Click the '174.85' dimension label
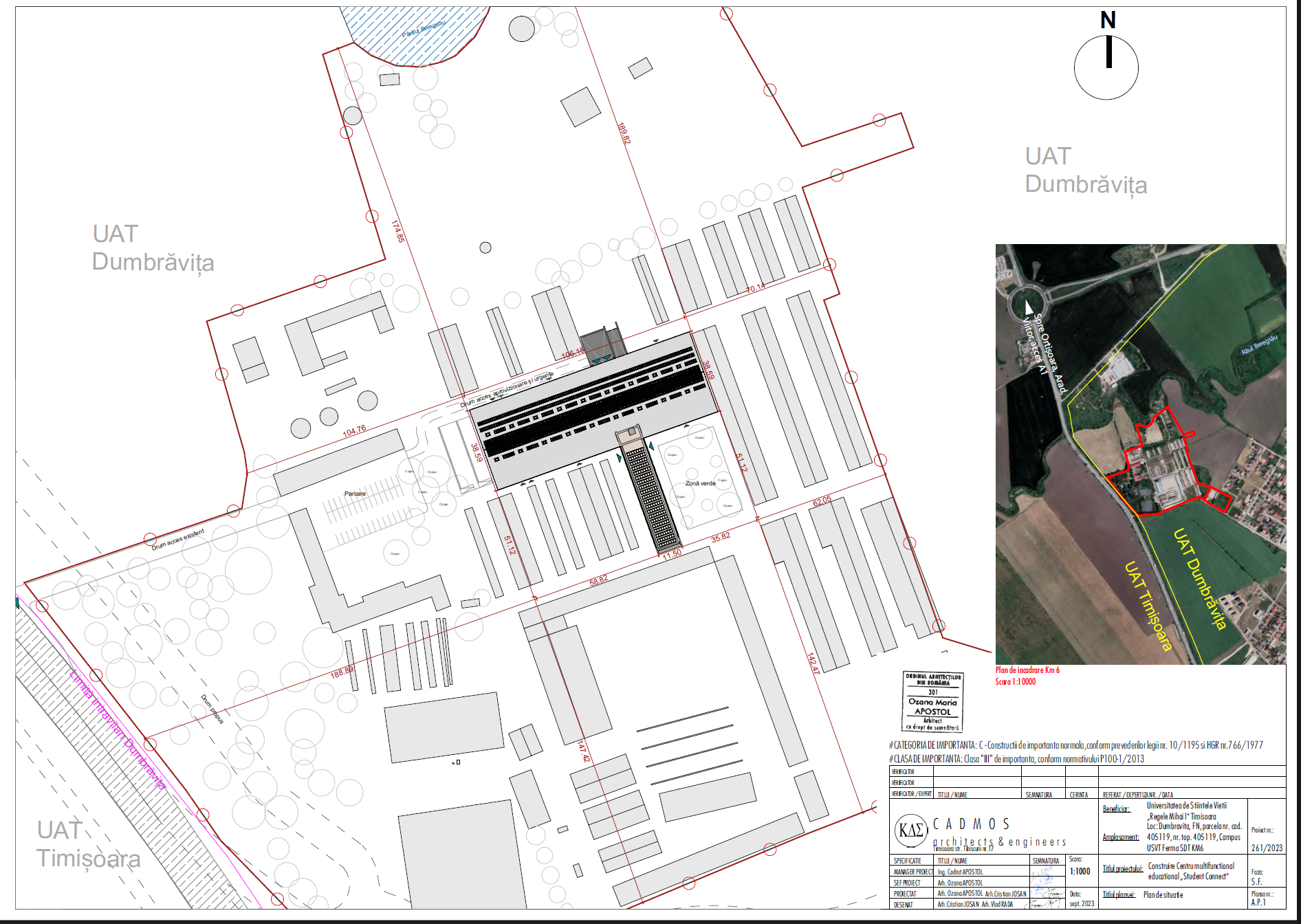 coord(397,231)
